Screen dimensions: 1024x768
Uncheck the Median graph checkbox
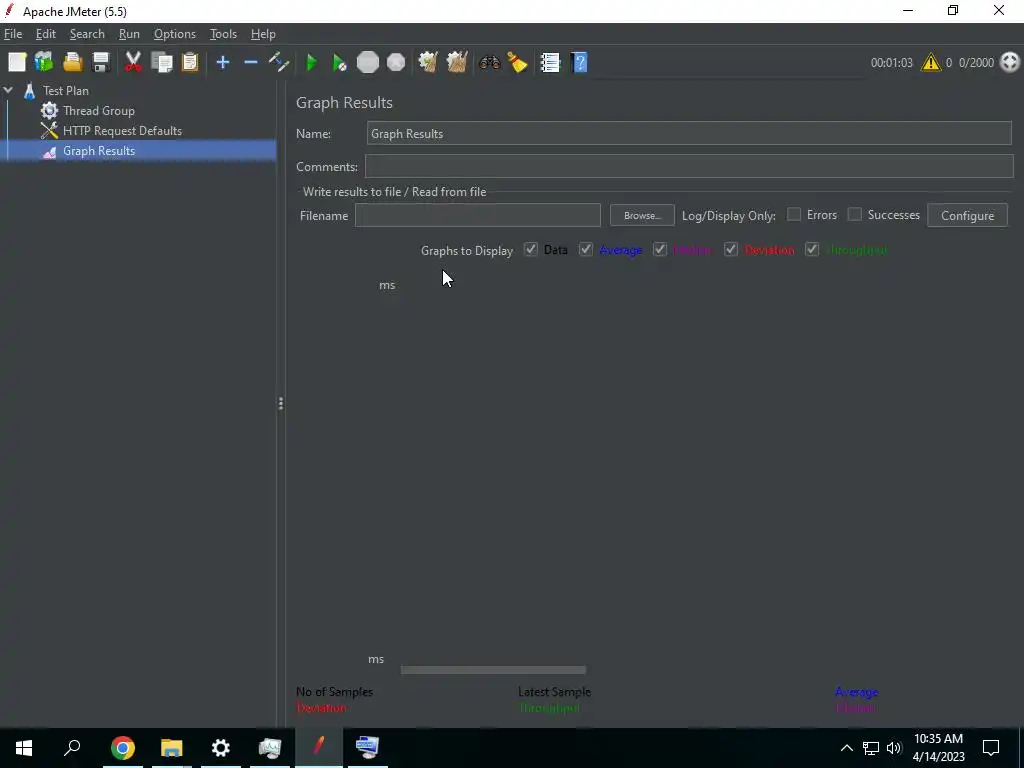(x=660, y=249)
